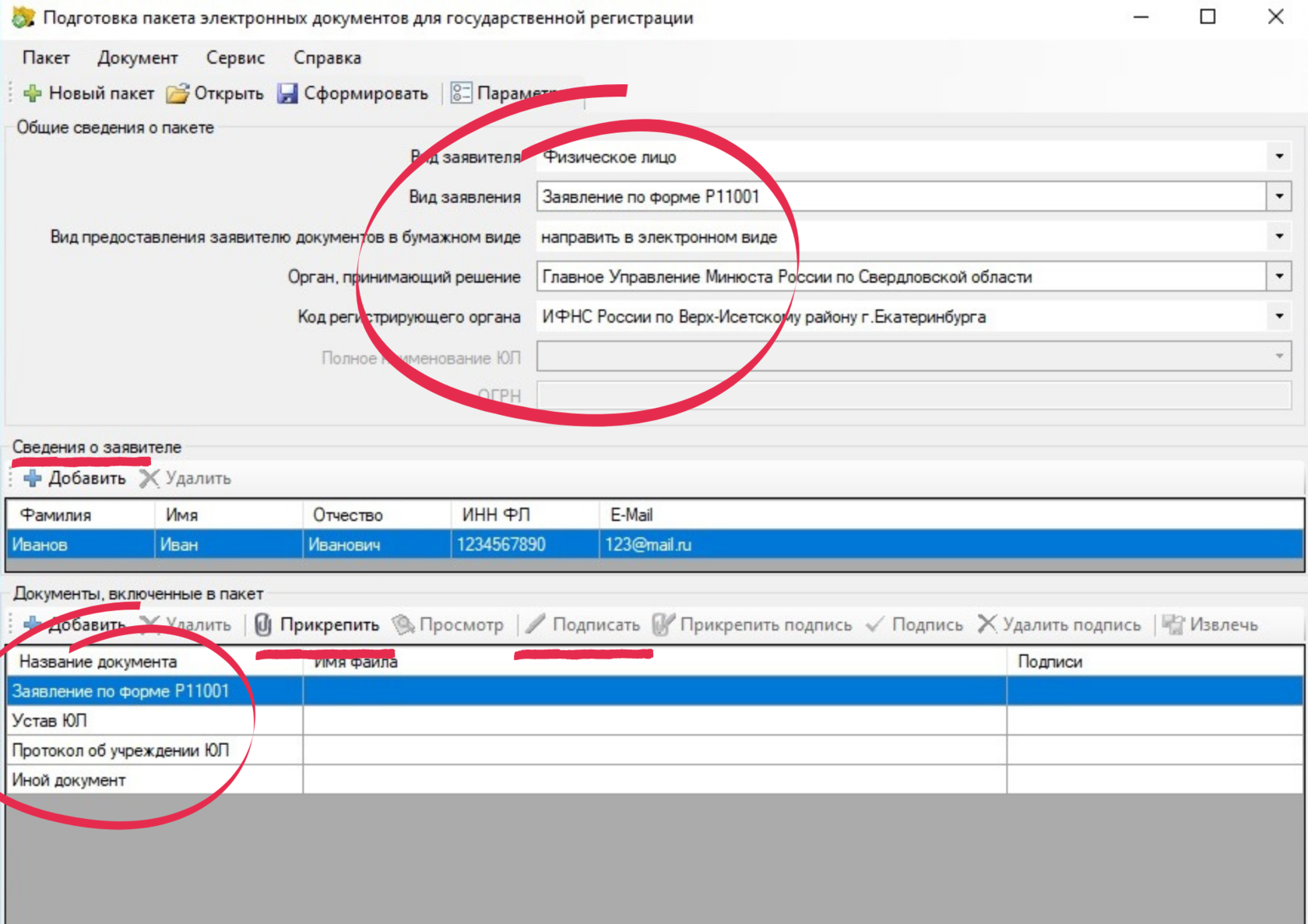
Task: Select the Заявление по форме Р11001 document row
Action: point(655,690)
